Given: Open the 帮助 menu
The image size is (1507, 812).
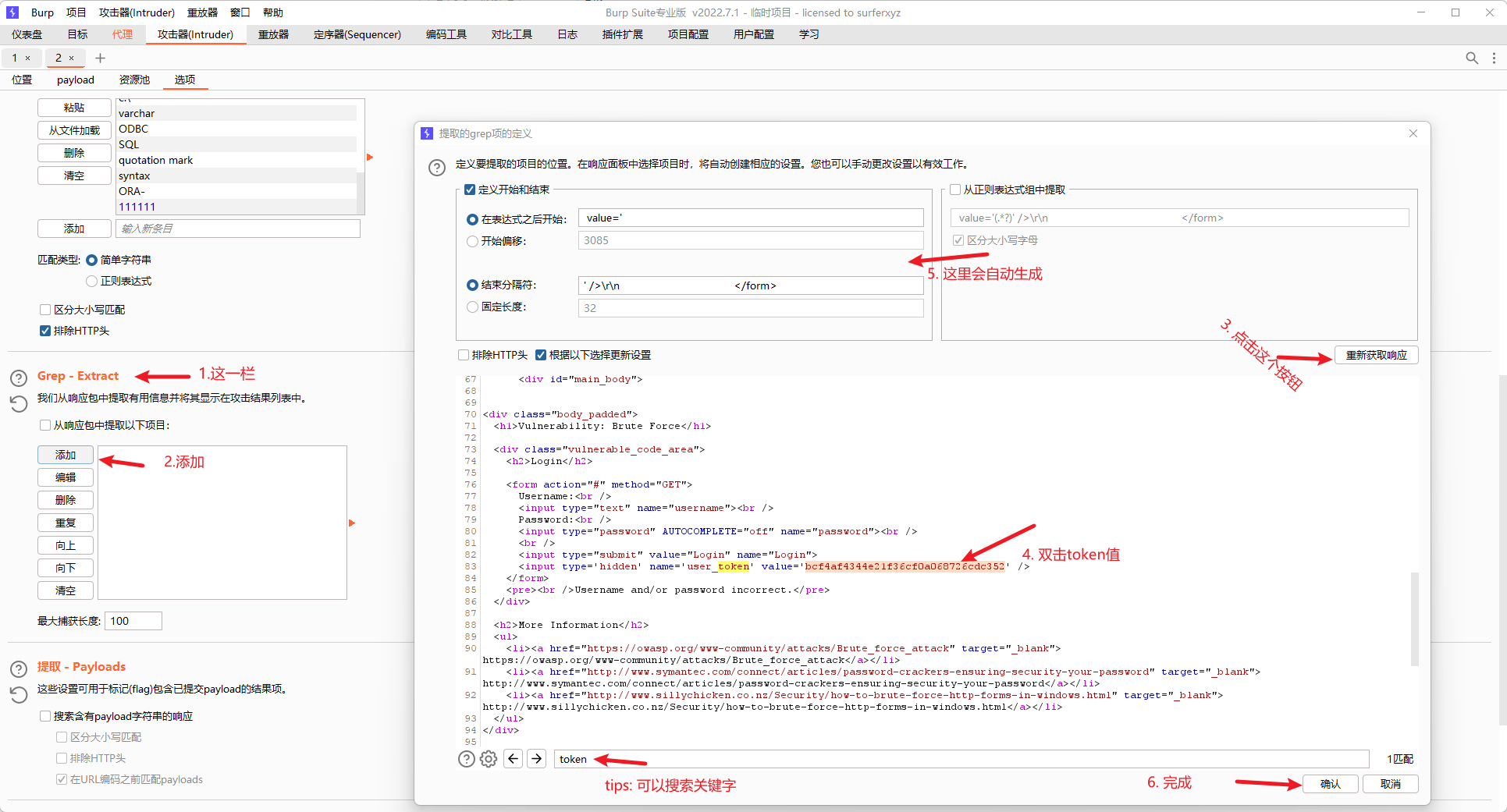Looking at the screenshot, I should [273, 12].
